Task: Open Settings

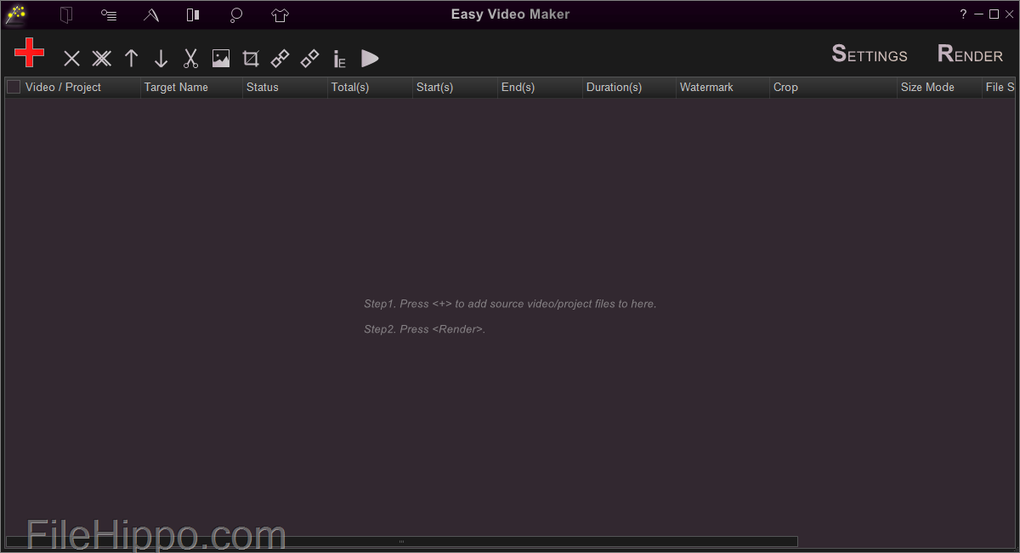Action: (869, 54)
